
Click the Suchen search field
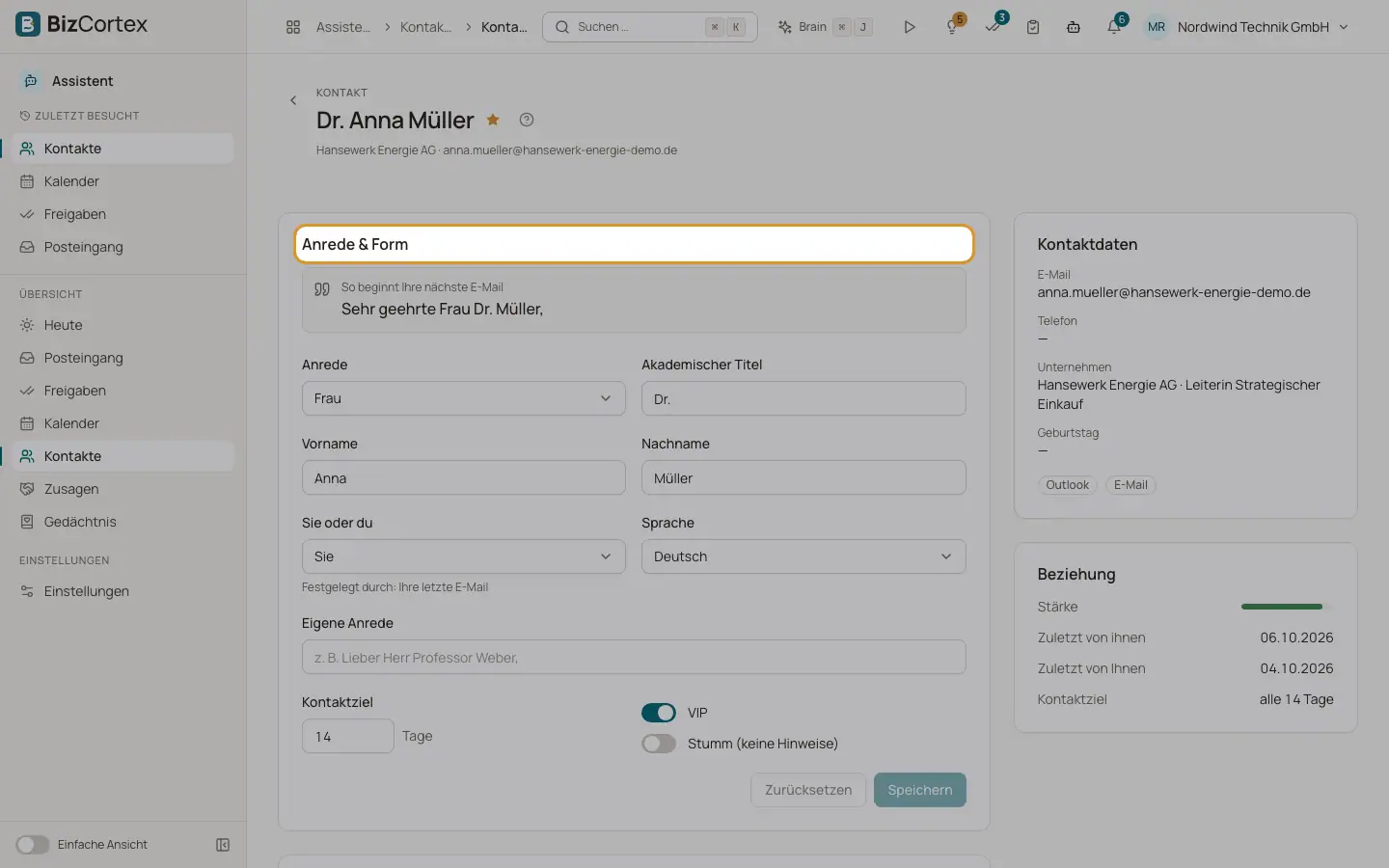[650, 27]
